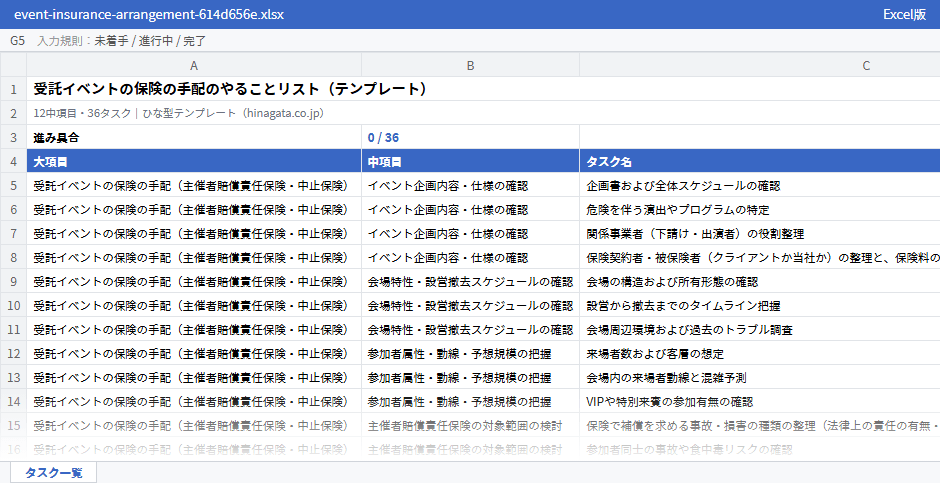Select row 5 header number

[13, 186]
